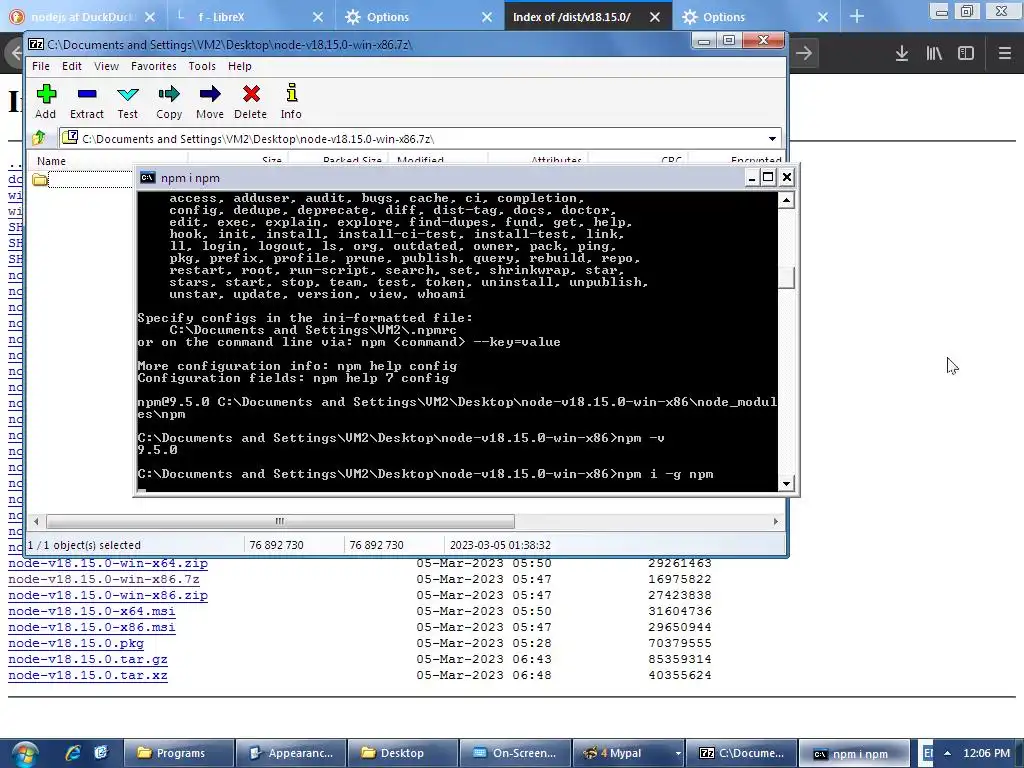Viewport: 1024px width, 768px height.
Task: Switch to Appearance taskbar window
Action: (291, 753)
